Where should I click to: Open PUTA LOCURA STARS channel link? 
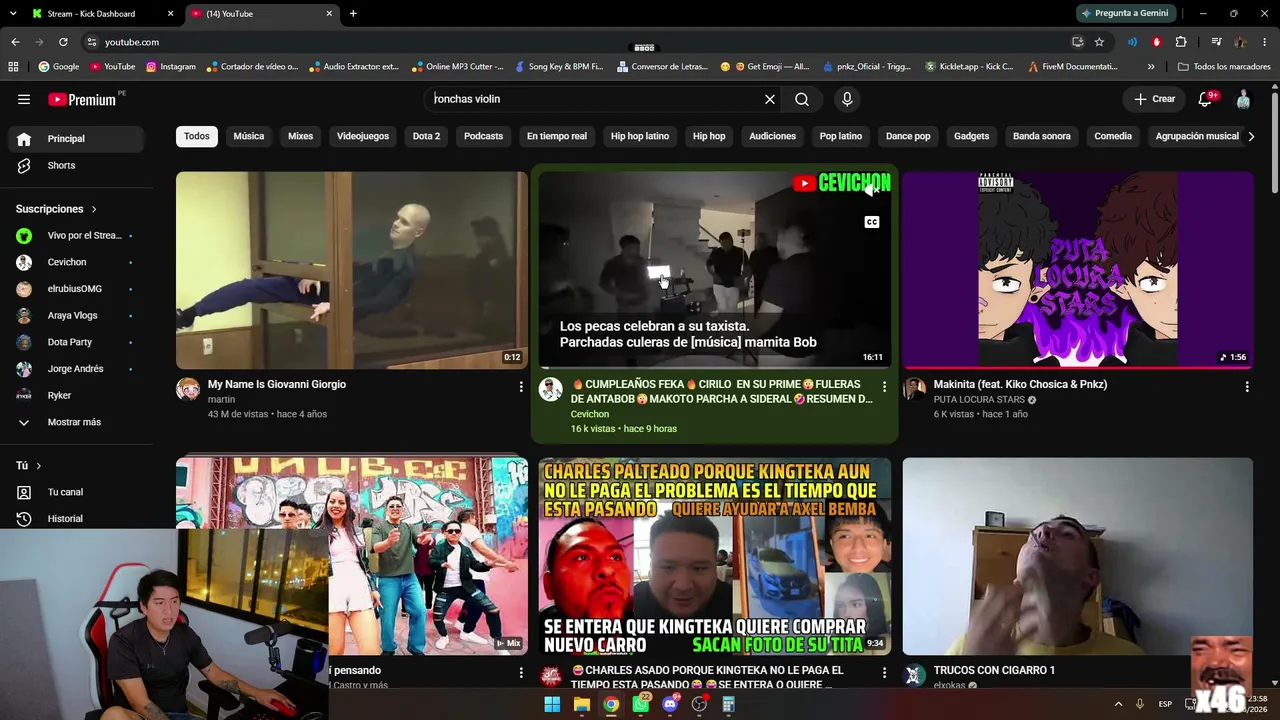(x=979, y=400)
